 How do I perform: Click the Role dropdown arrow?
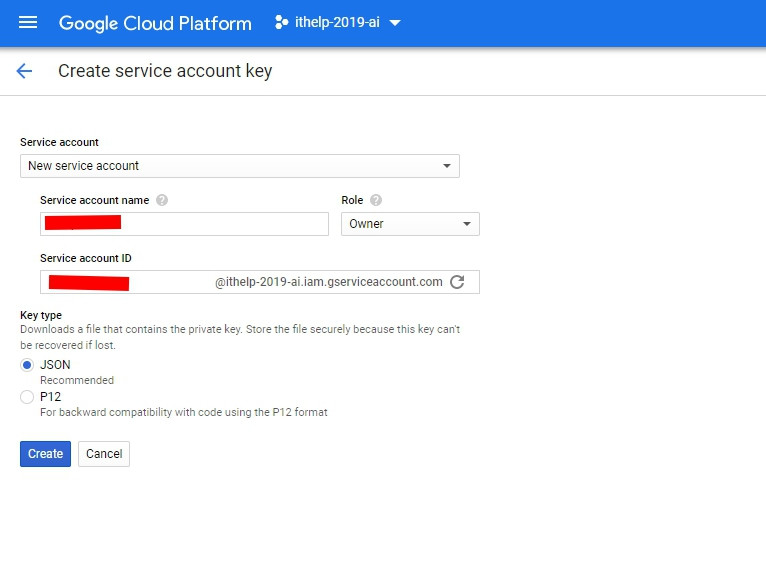coord(467,224)
